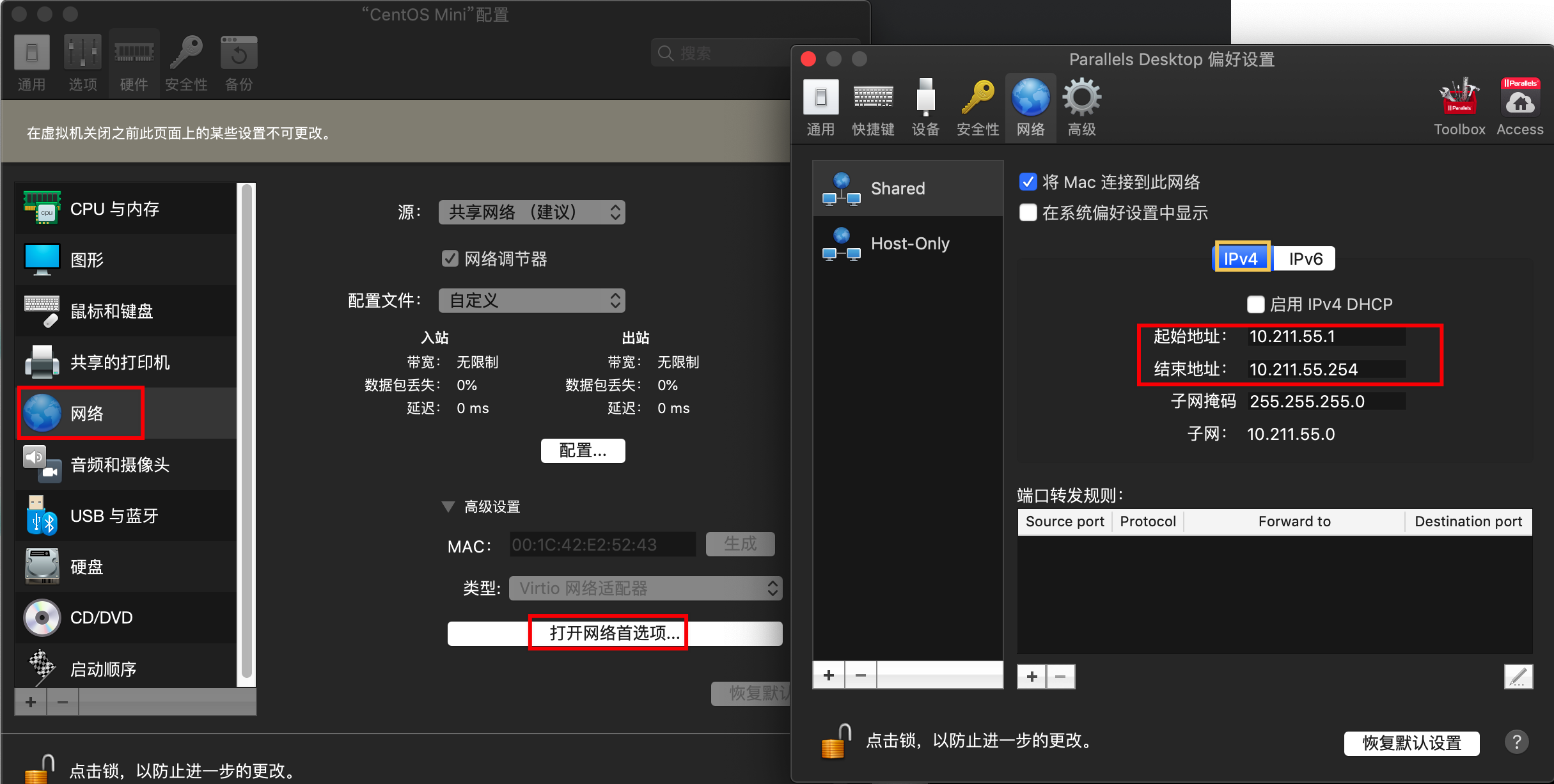The image size is (1554, 784).
Task: Select 鼠标和键盘 in hardware list
Action: (x=126, y=311)
